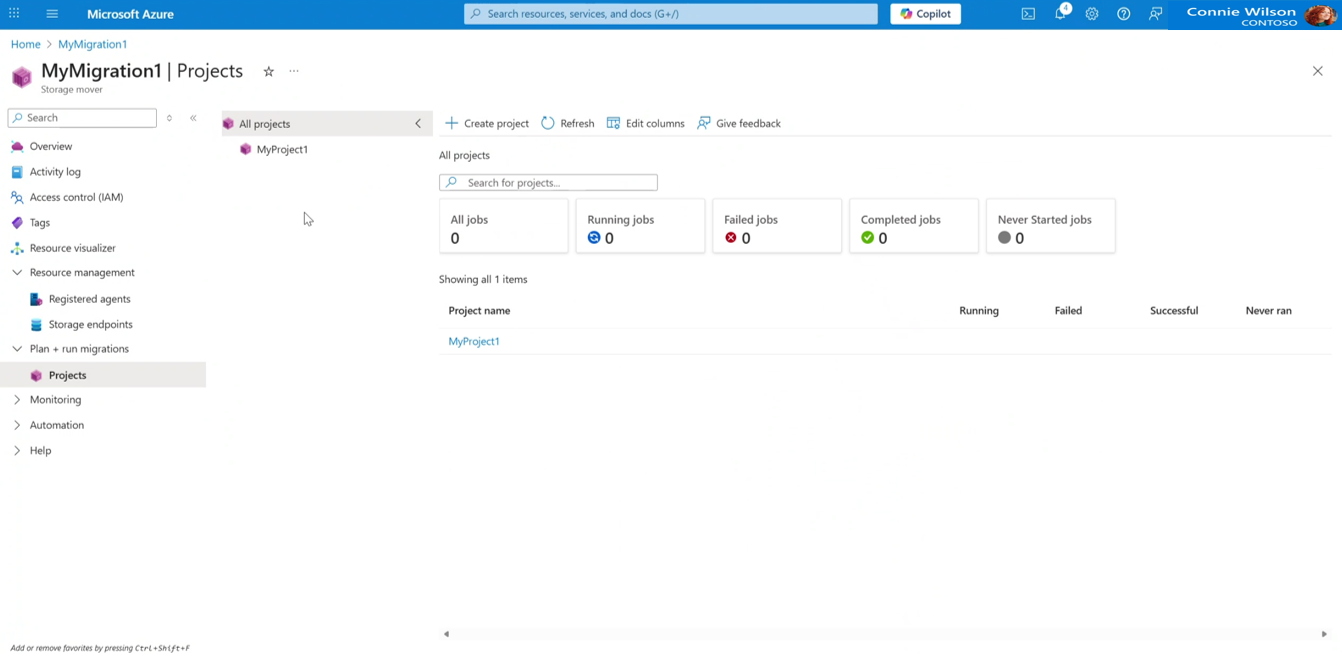Viewport: 1342px width, 656px height.
Task: Click the horizontal scrollbar right arrow
Action: 1324,634
